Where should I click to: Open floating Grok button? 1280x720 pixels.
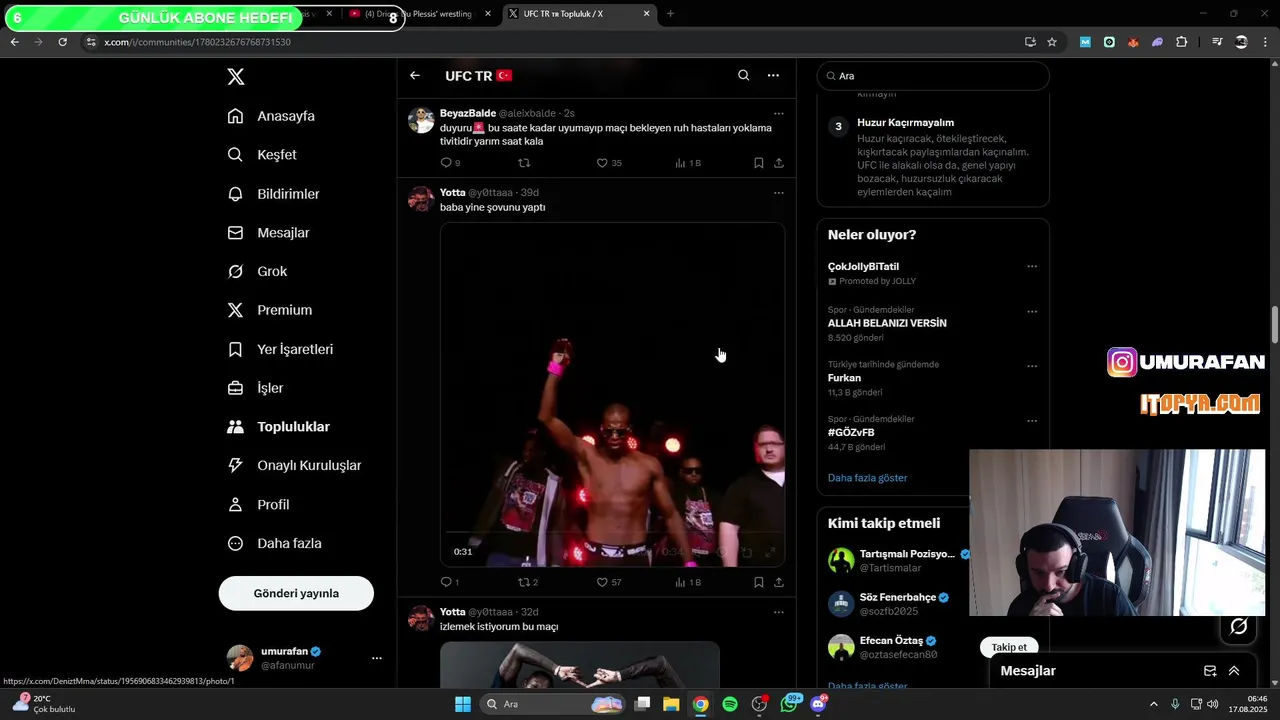pyautogui.click(x=1238, y=626)
